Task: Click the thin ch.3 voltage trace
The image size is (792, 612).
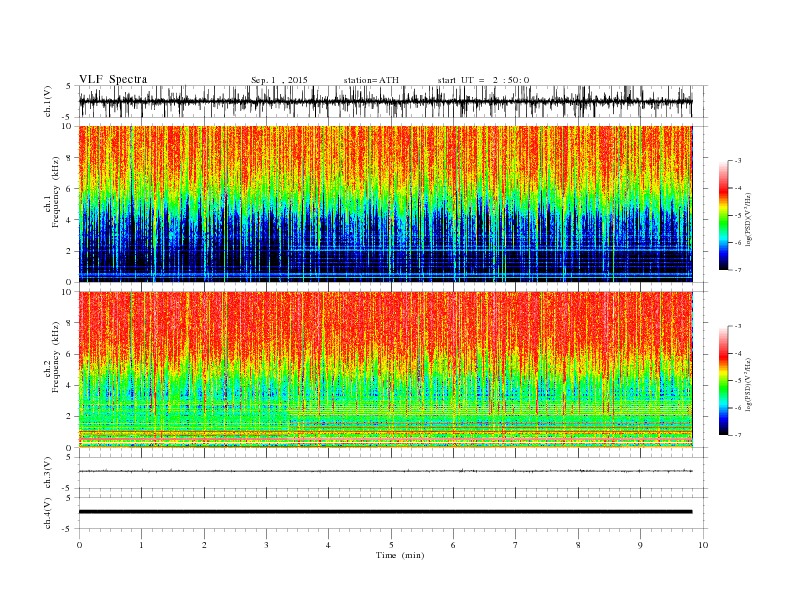Action: tap(386, 471)
